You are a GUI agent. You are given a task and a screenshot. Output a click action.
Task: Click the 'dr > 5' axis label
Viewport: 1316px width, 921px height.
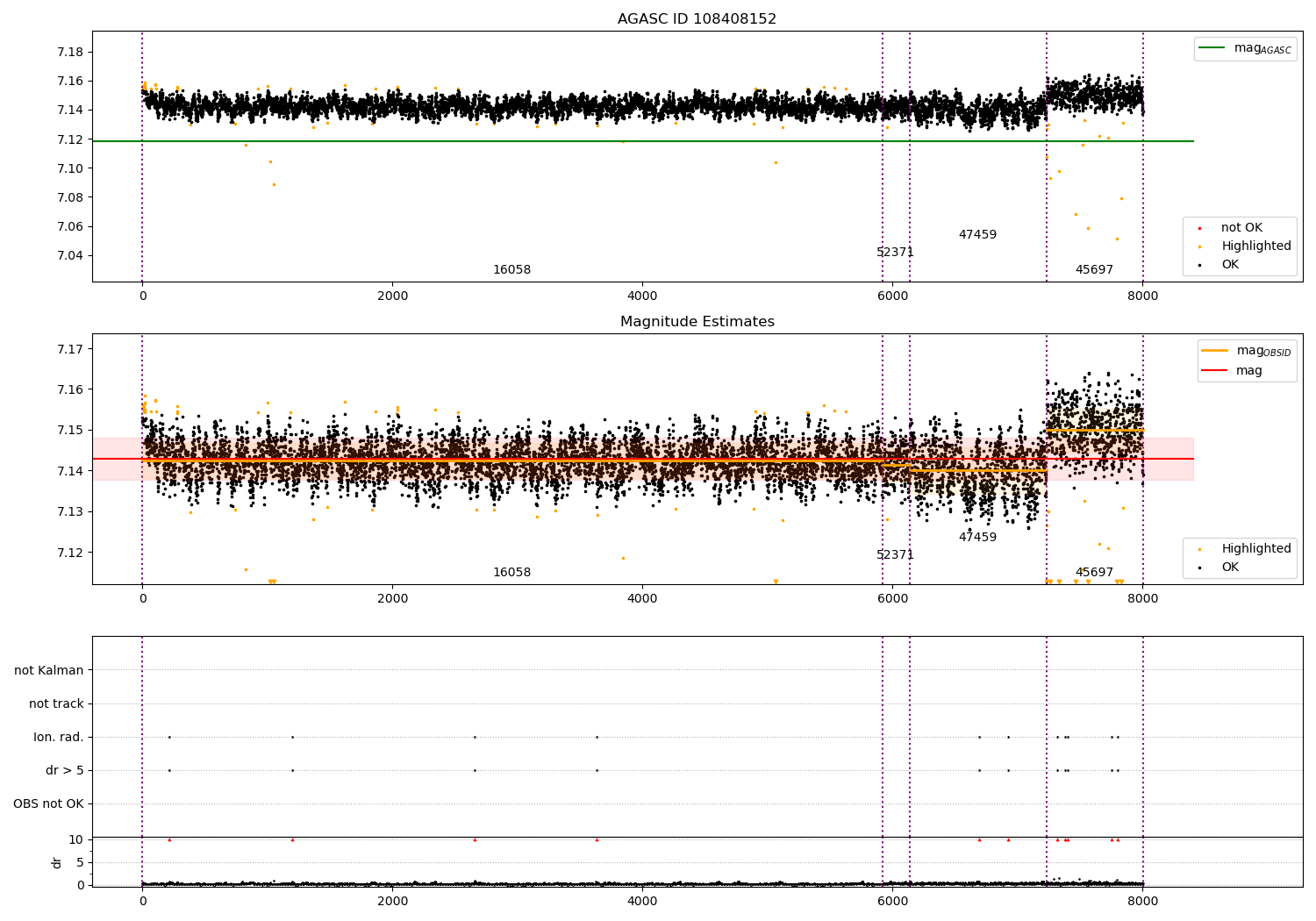click(x=65, y=770)
